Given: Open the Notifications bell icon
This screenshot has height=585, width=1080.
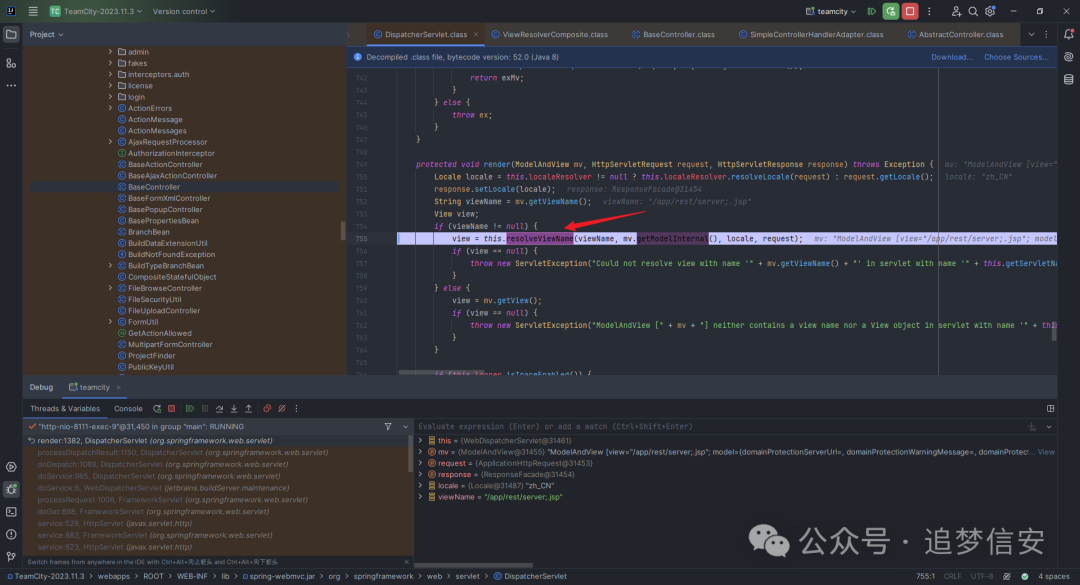Looking at the screenshot, I should pyautogui.click(x=1068, y=34).
